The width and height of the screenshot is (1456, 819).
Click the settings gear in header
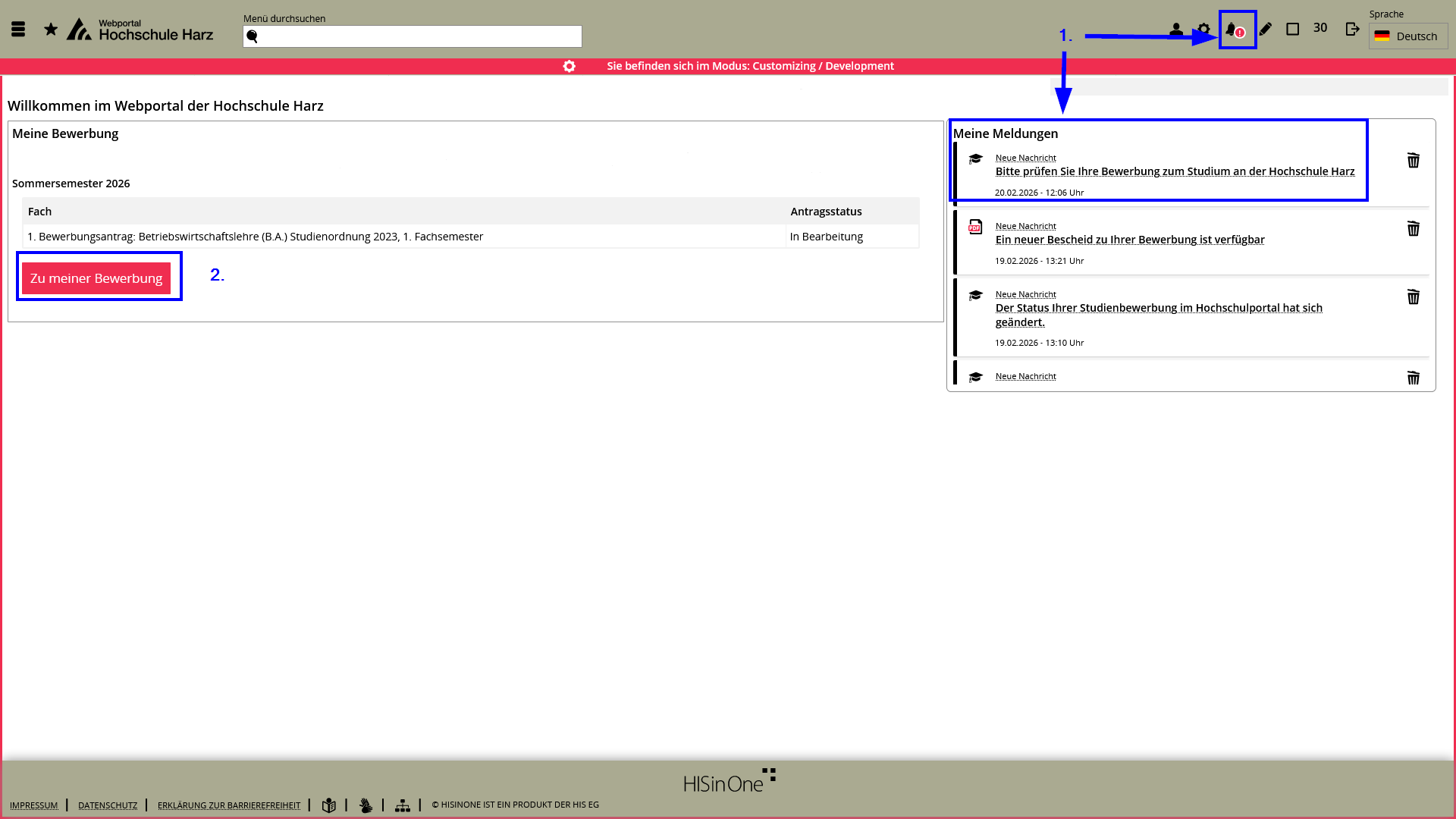click(x=1203, y=30)
